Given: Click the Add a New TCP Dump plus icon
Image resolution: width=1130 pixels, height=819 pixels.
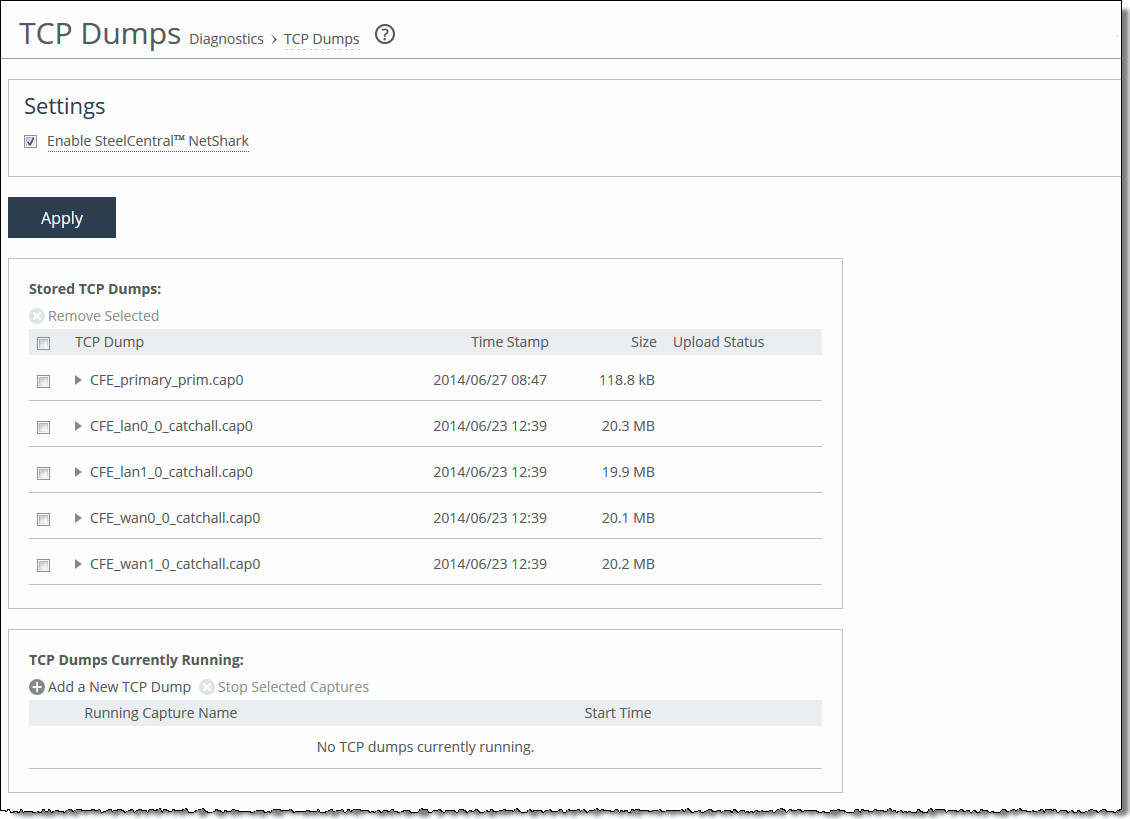Looking at the screenshot, I should [x=37, y=687].
